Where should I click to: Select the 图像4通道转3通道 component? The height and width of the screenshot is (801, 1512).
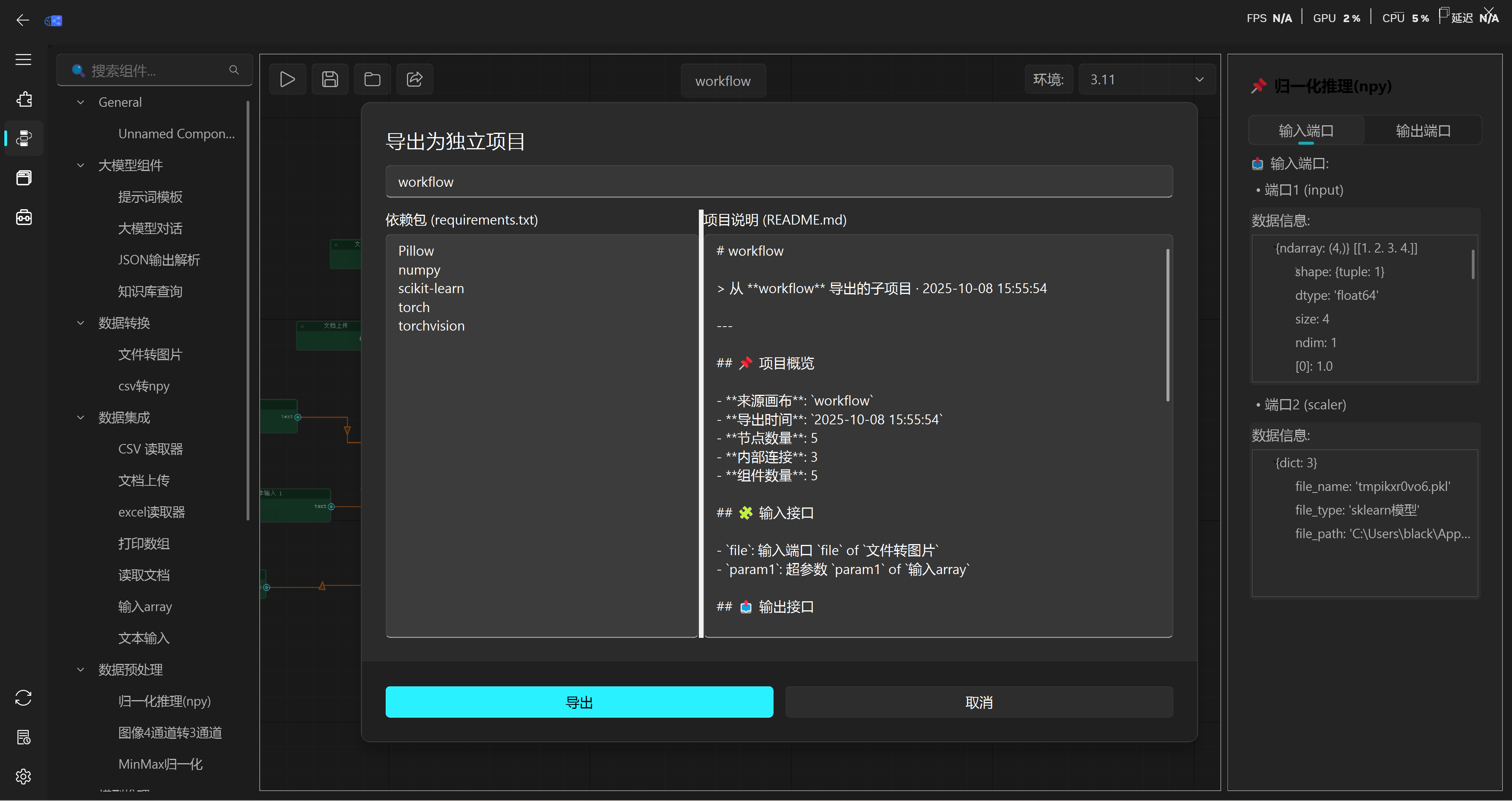pyautogui.click(x=170, y=733)
